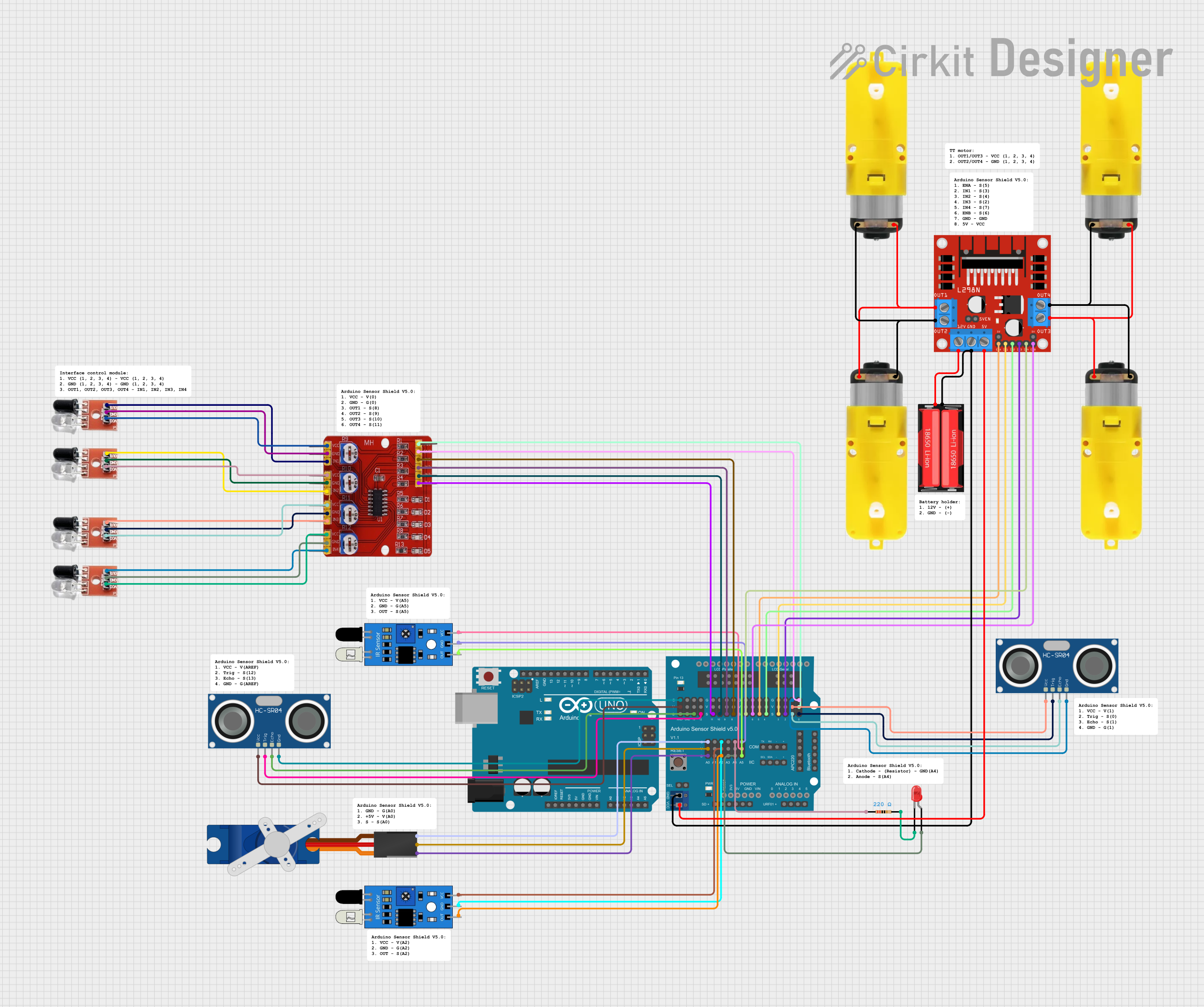
Task: Select the L298N motor driver module
Action: (992, 293)
